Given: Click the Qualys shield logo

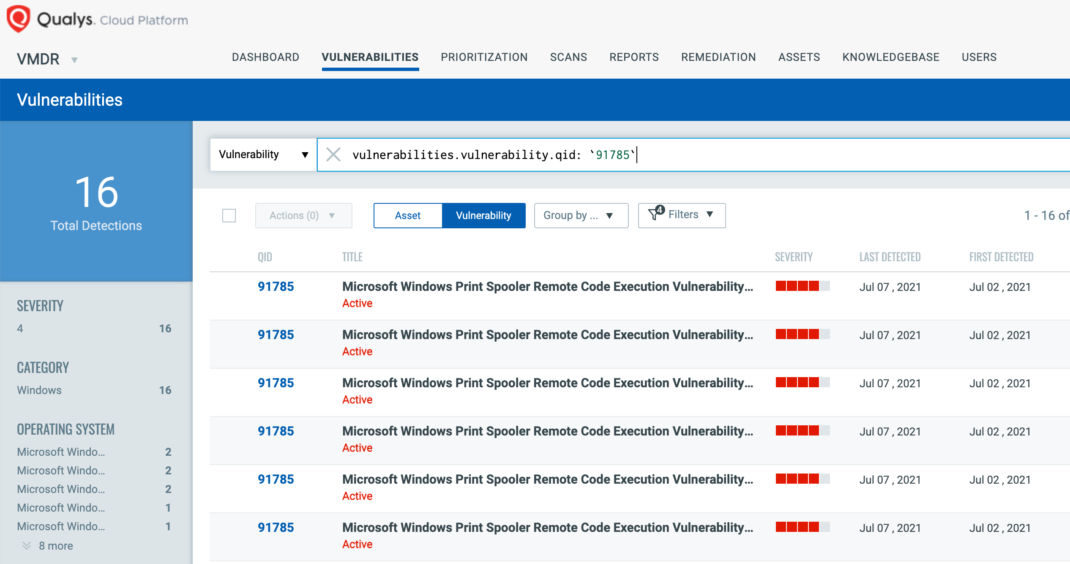Looking at the screenshot, I should [18, 18].
